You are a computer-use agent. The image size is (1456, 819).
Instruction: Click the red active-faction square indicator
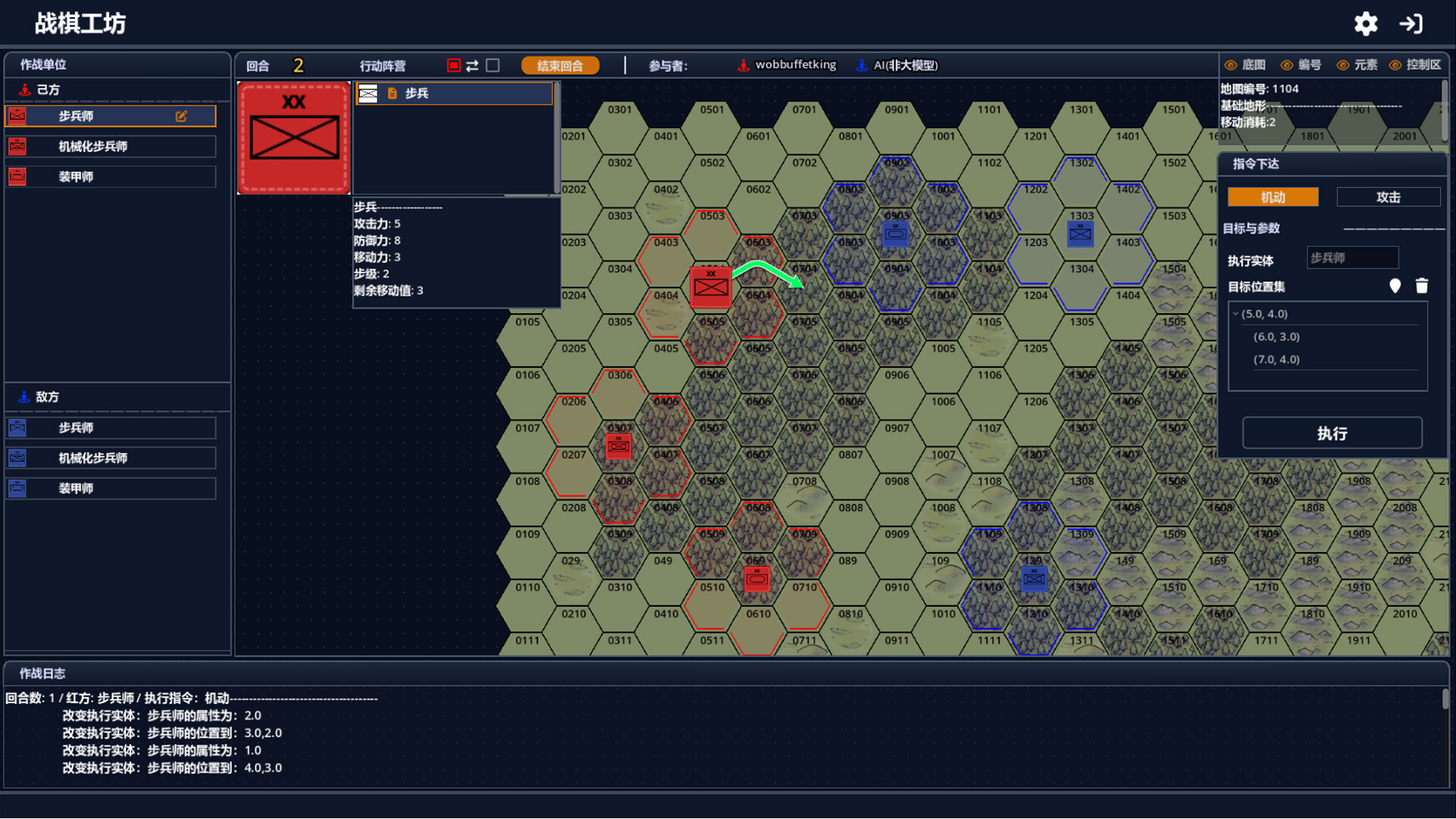(453, 65)
